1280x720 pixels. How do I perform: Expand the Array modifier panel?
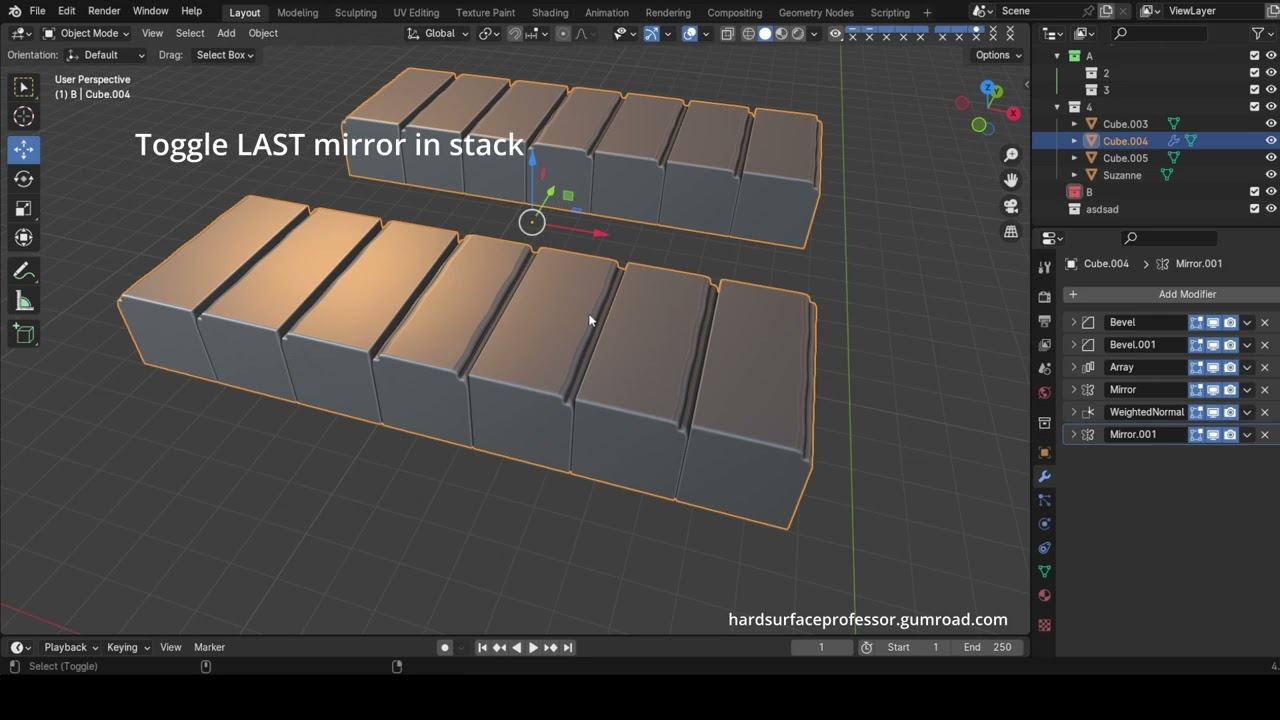coord(1074,367)
